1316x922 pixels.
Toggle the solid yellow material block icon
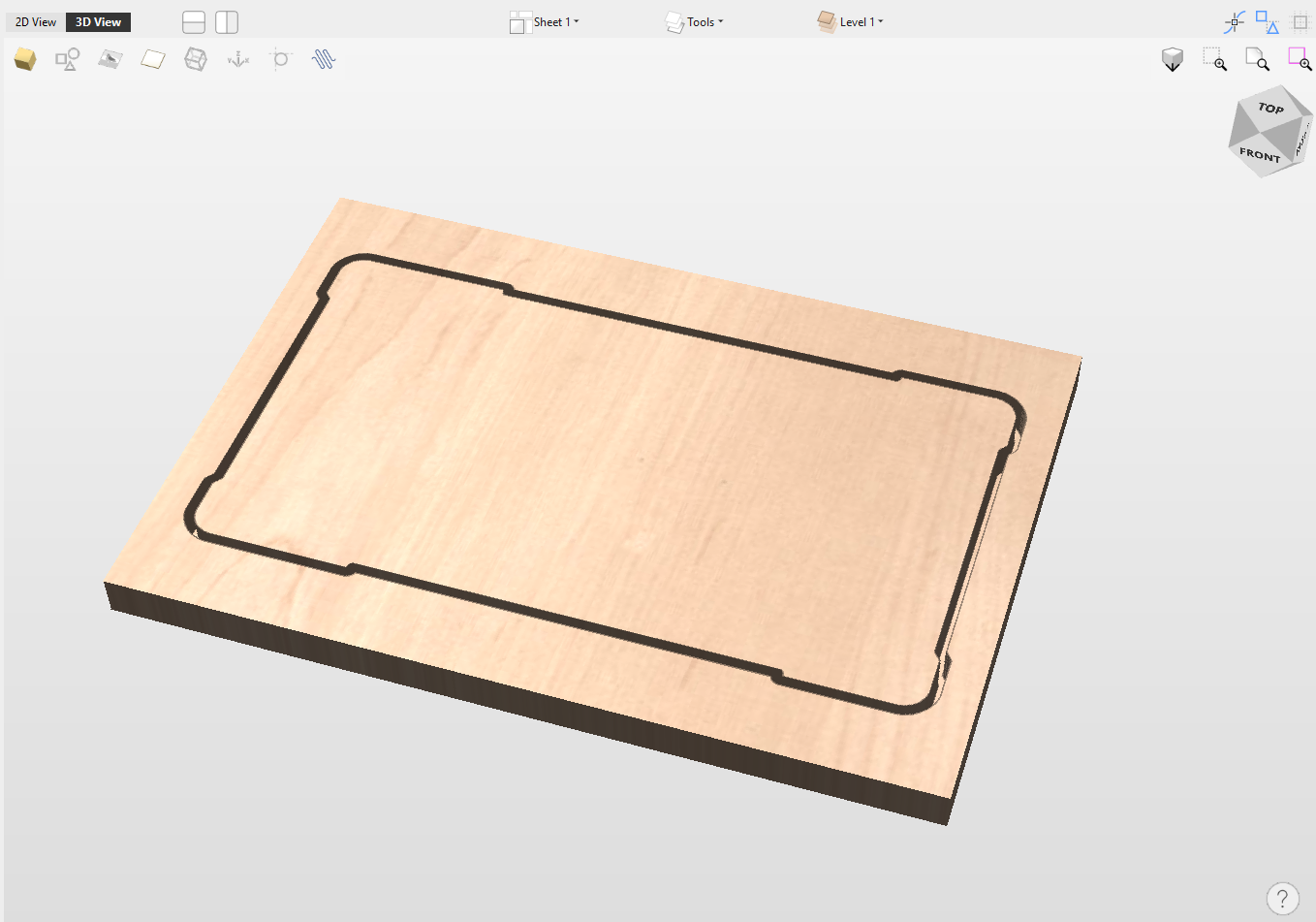coord(25,60)
